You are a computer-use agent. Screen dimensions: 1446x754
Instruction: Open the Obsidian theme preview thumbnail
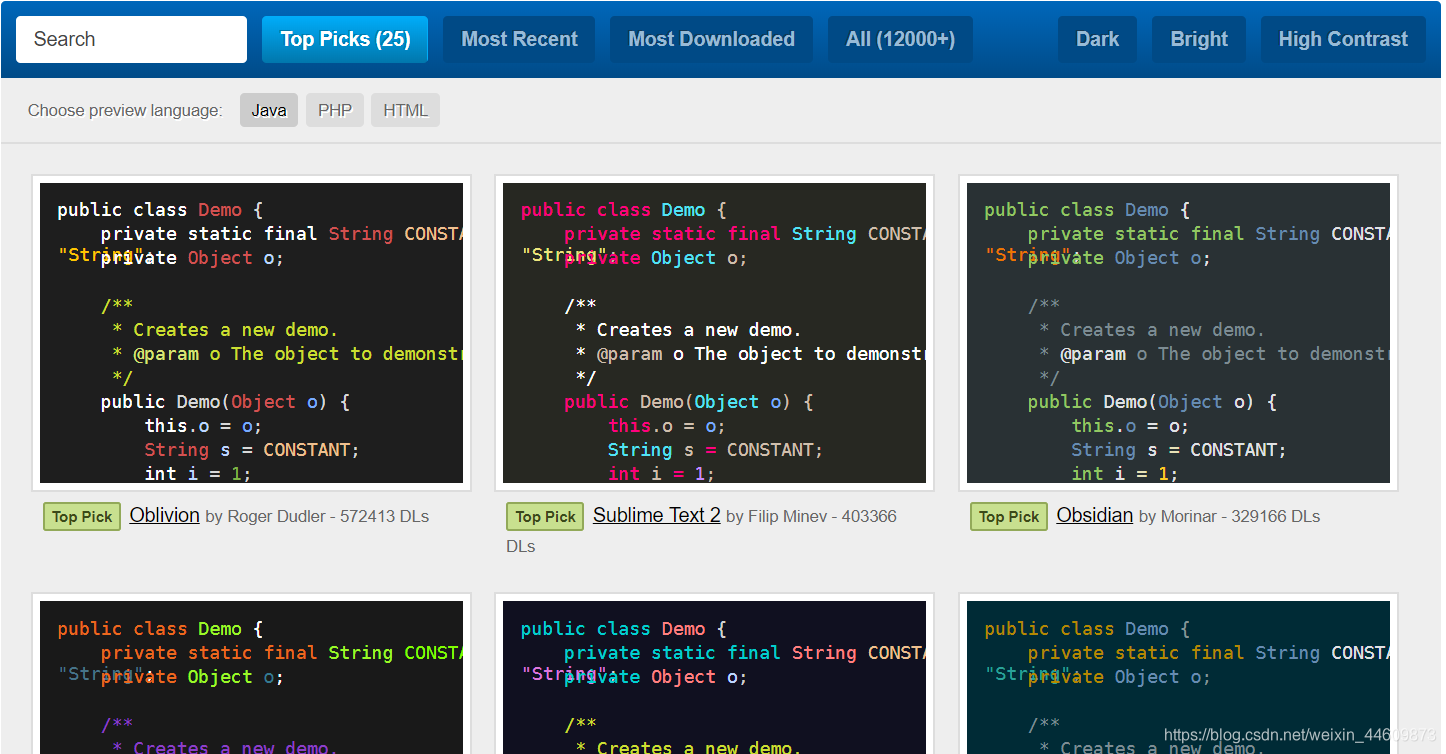pyautogui.click(x=1178, y=333)
